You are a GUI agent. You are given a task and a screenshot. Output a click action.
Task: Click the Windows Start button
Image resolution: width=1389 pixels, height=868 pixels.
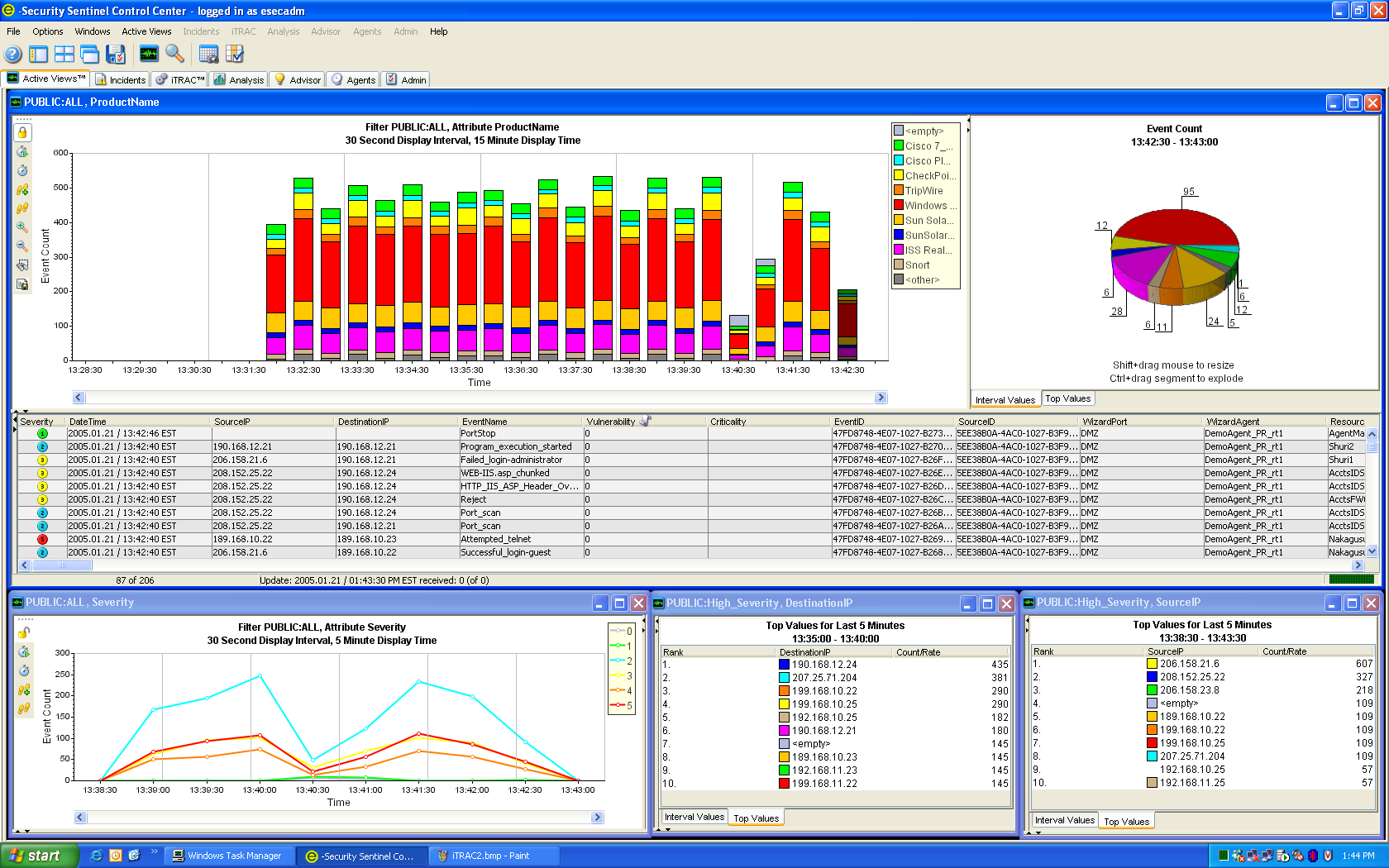point(40,856)
